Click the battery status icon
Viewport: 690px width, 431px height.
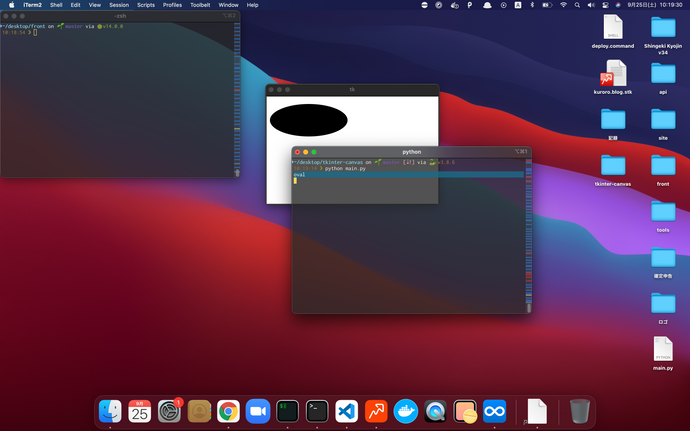pyautogui.click(x=547, y=5)
